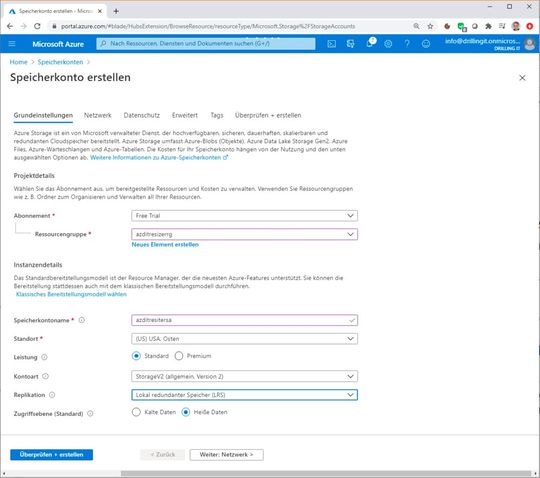Open the browser profile picture
The height and width of the screenshot is (478, 540).
click(x=516, y=26)
